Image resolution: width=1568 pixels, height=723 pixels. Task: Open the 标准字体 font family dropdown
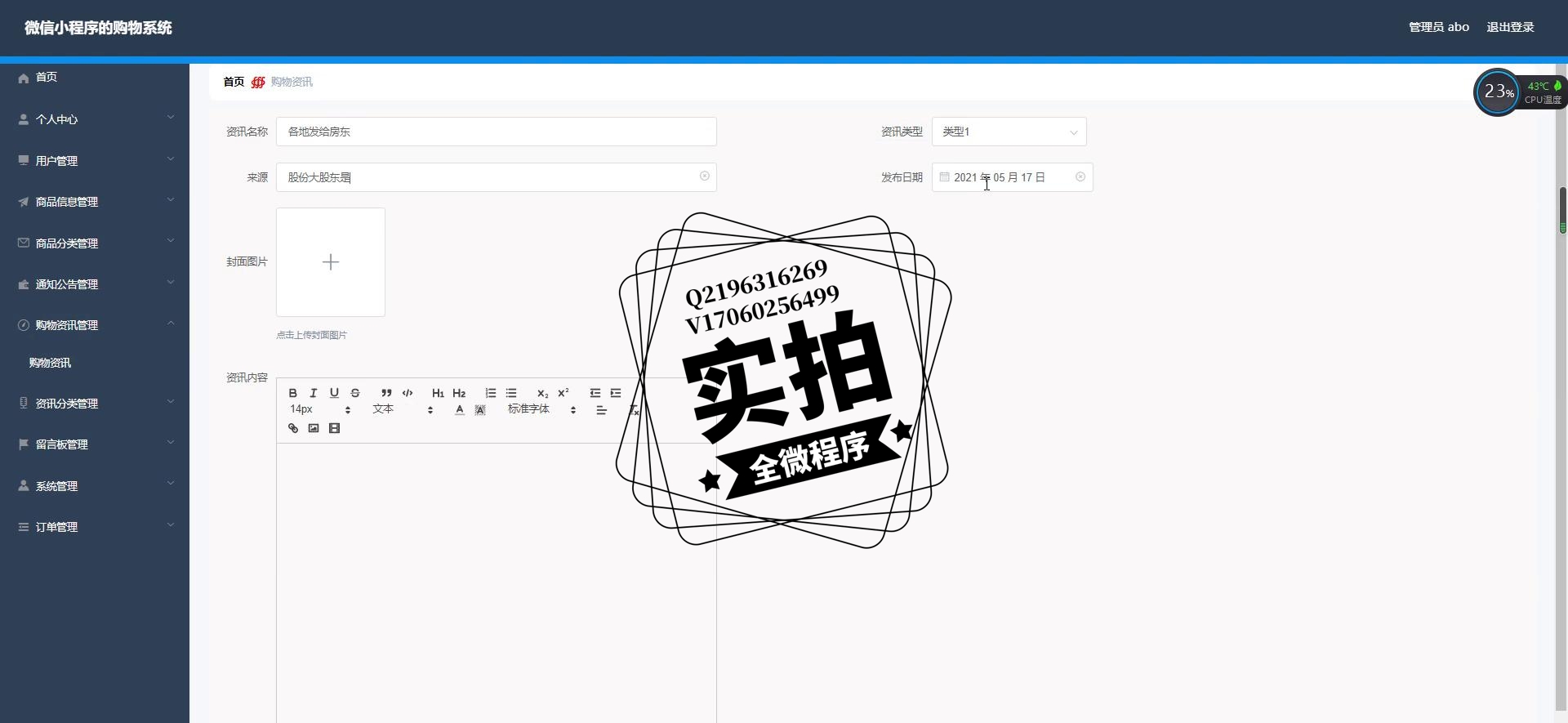coord(542,409)
